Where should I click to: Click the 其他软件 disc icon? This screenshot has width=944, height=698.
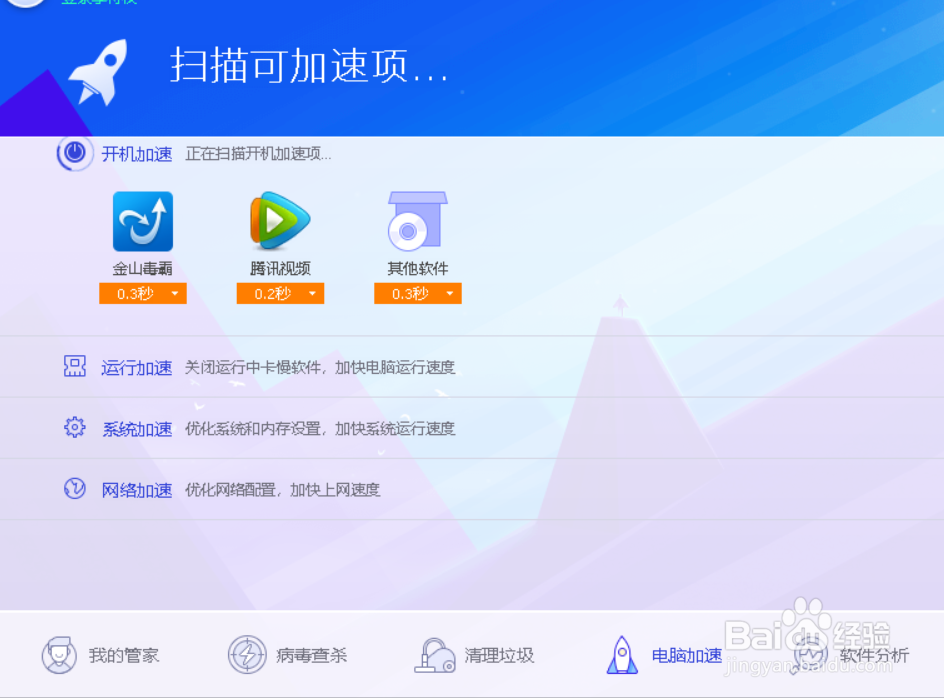coord(416,220)
